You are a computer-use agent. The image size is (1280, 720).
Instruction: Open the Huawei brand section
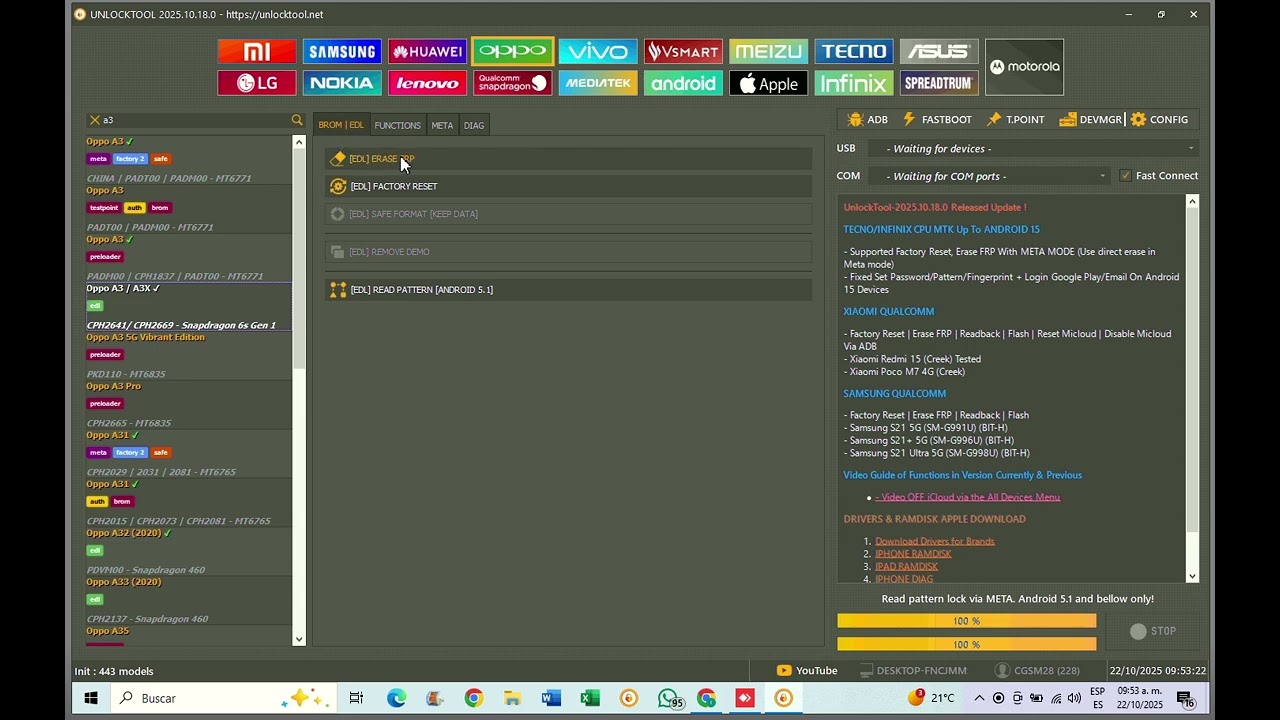pyautogui.click(x=427, y=51)
